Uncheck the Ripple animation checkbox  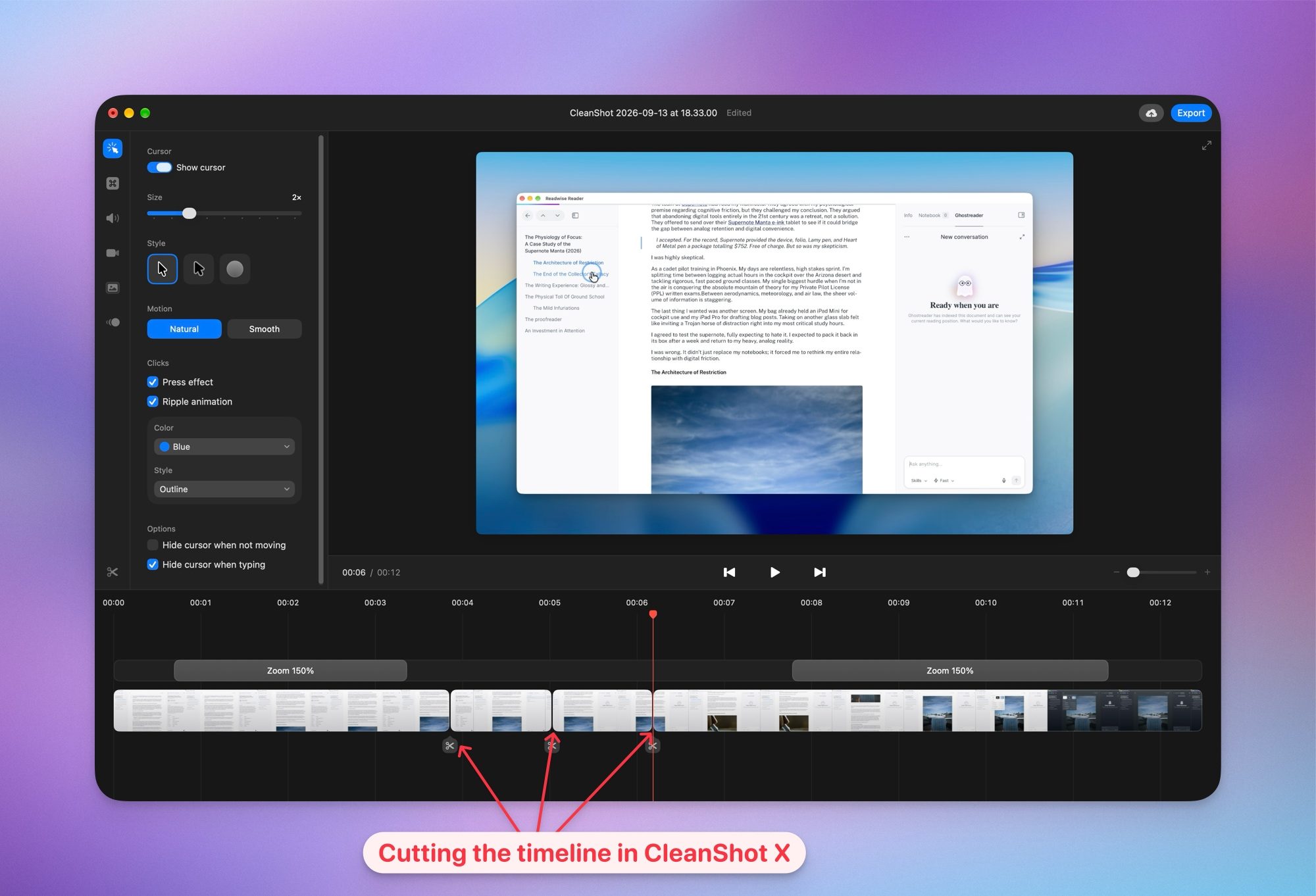(153, 402)
